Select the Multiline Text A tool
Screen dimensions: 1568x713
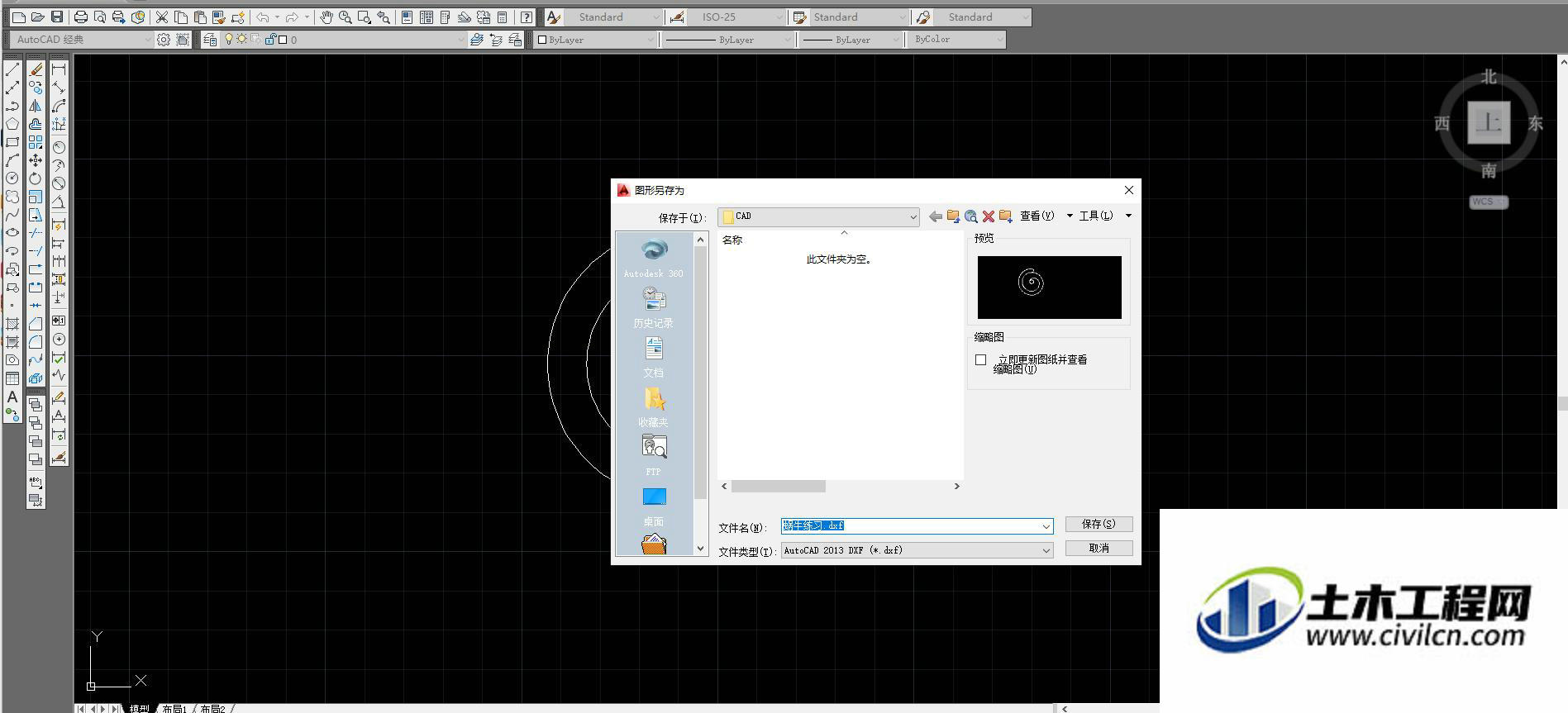[12, 397]
